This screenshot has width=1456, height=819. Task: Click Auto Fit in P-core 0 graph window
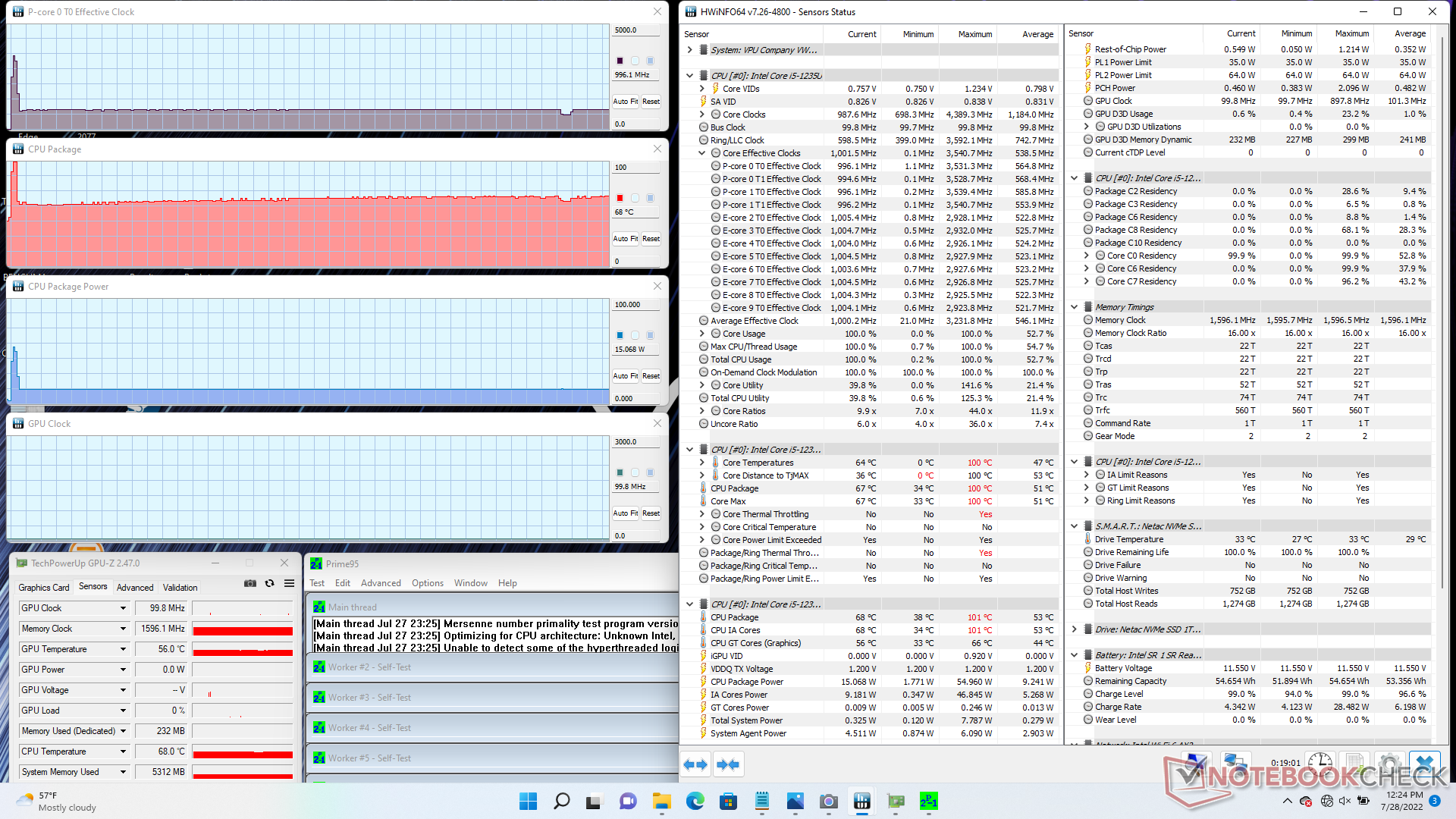(626, 101)
